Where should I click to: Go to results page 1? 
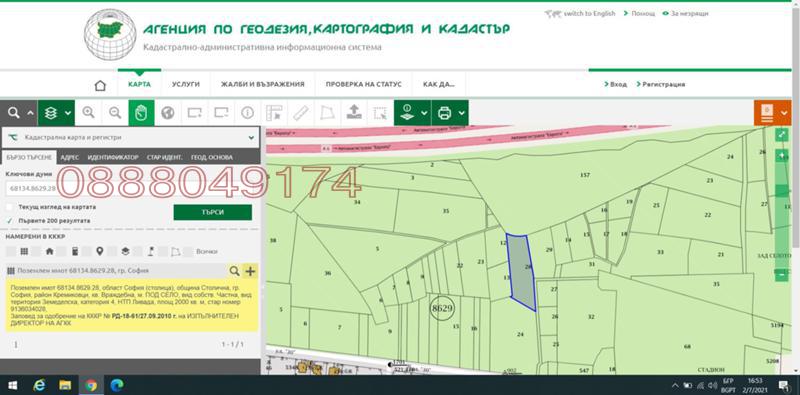(x=15, y=344)
